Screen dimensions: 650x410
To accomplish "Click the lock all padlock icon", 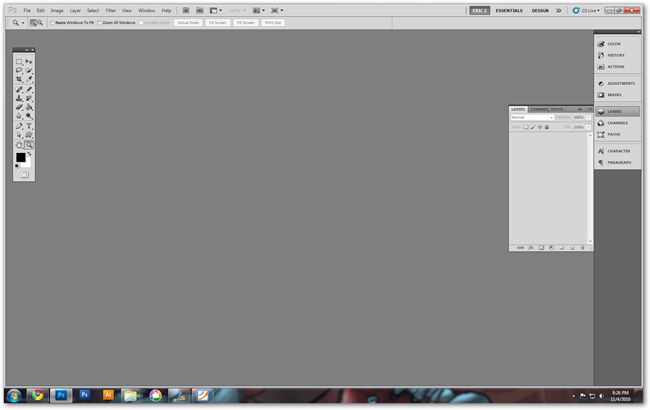I will tap(547, 127).
